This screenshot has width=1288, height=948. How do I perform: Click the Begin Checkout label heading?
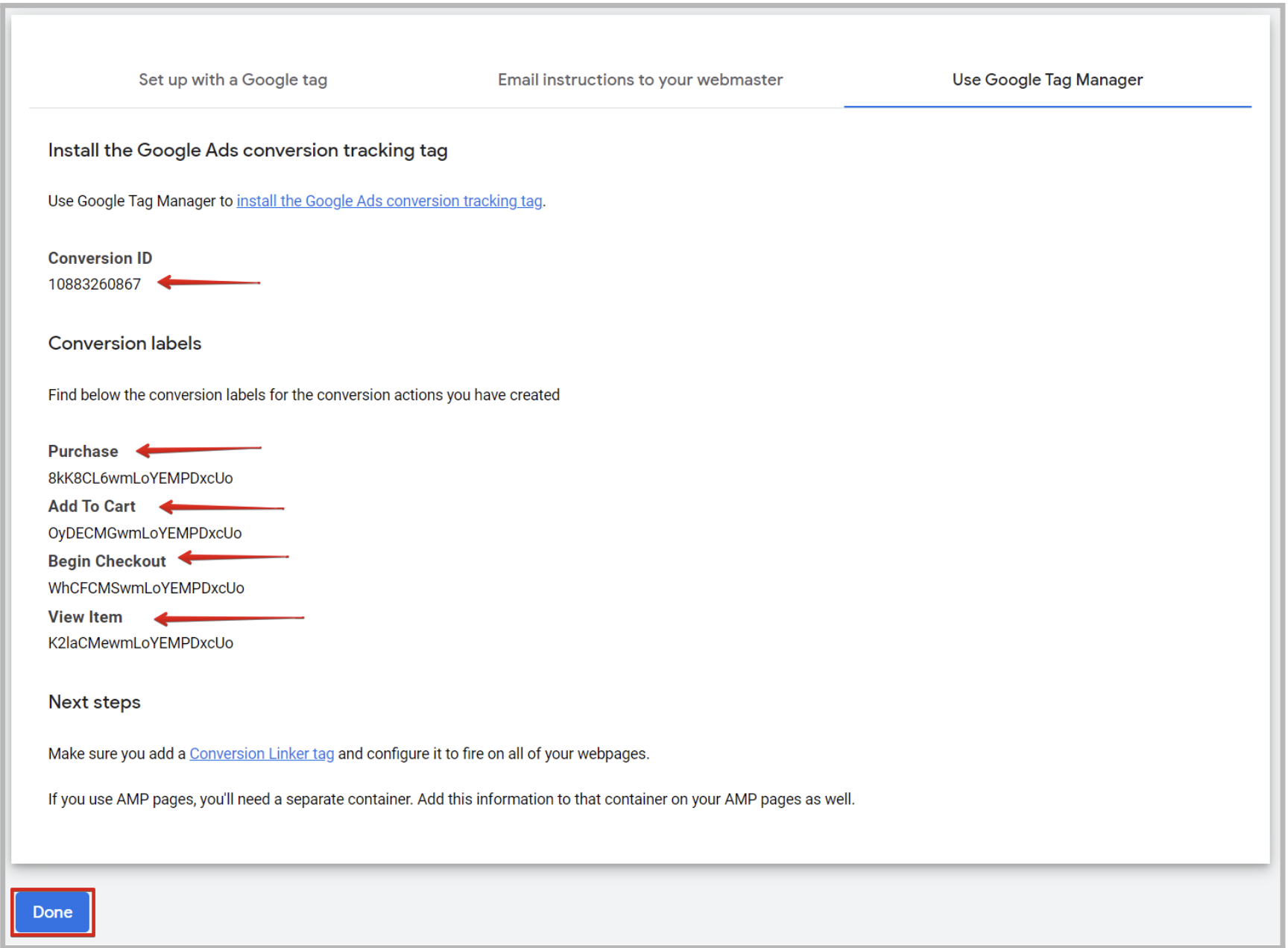107,561
